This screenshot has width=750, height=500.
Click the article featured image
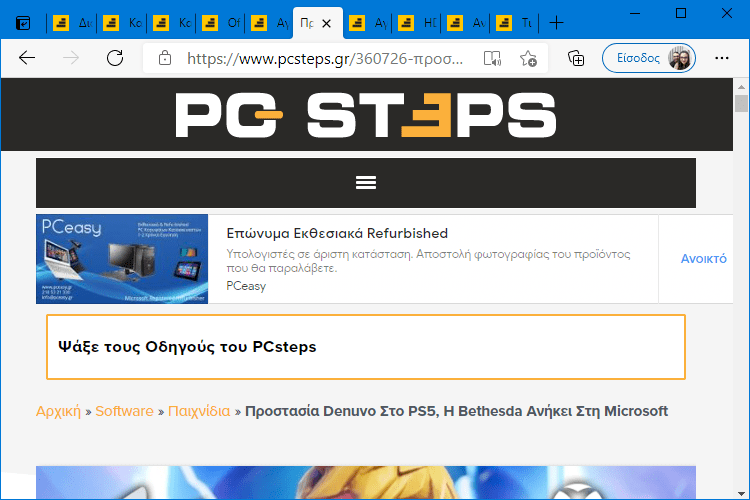point(366,482)
